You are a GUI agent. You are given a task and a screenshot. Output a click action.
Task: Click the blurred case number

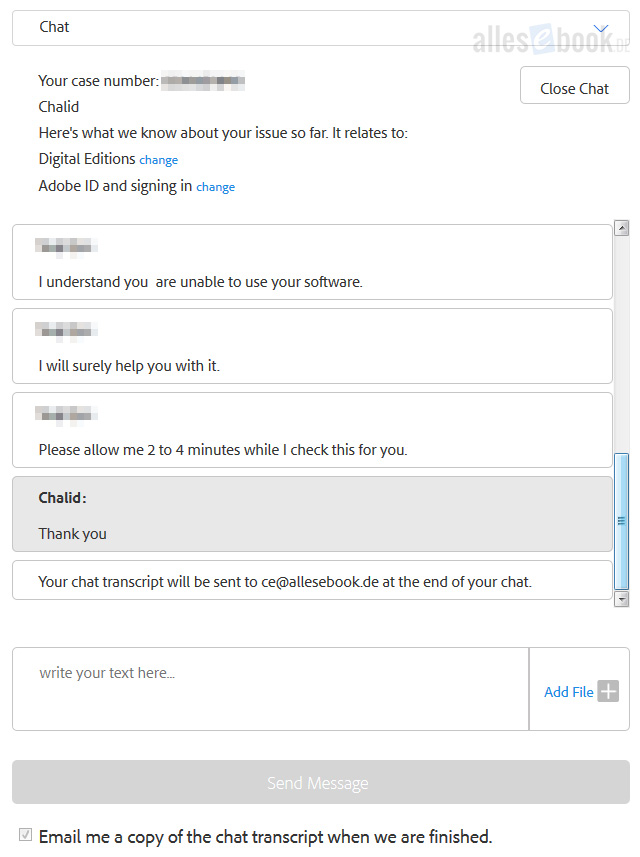pyautogui.click(x=203, y=81)
